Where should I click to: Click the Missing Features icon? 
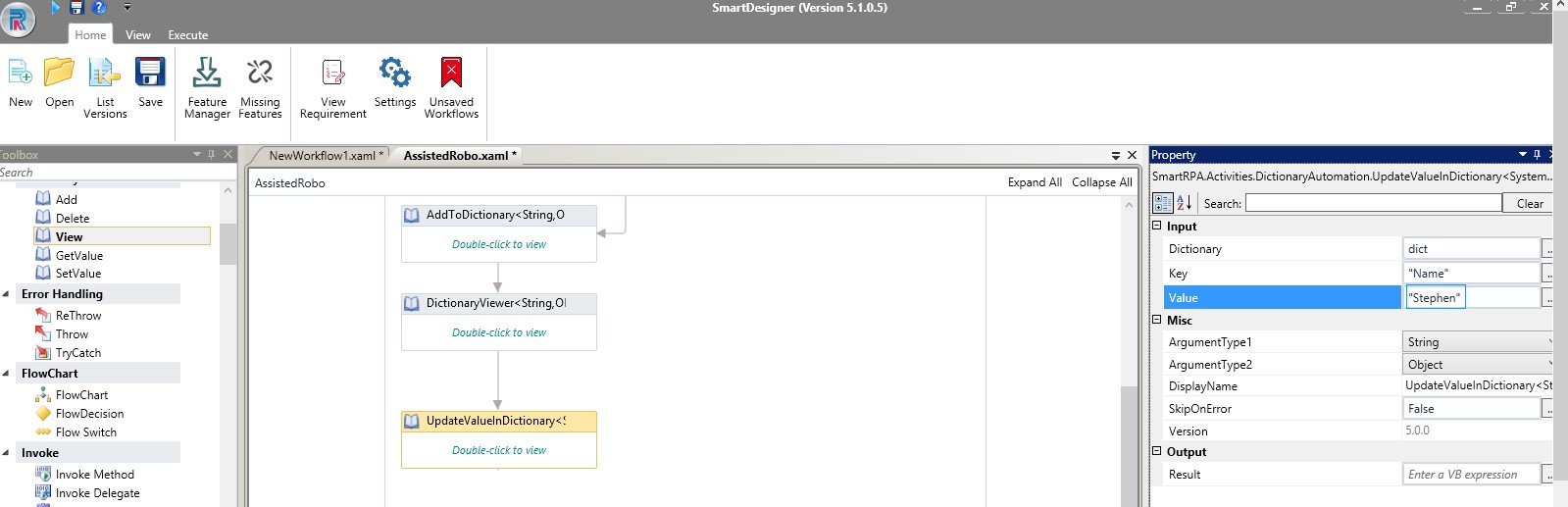tap(260, 74)
